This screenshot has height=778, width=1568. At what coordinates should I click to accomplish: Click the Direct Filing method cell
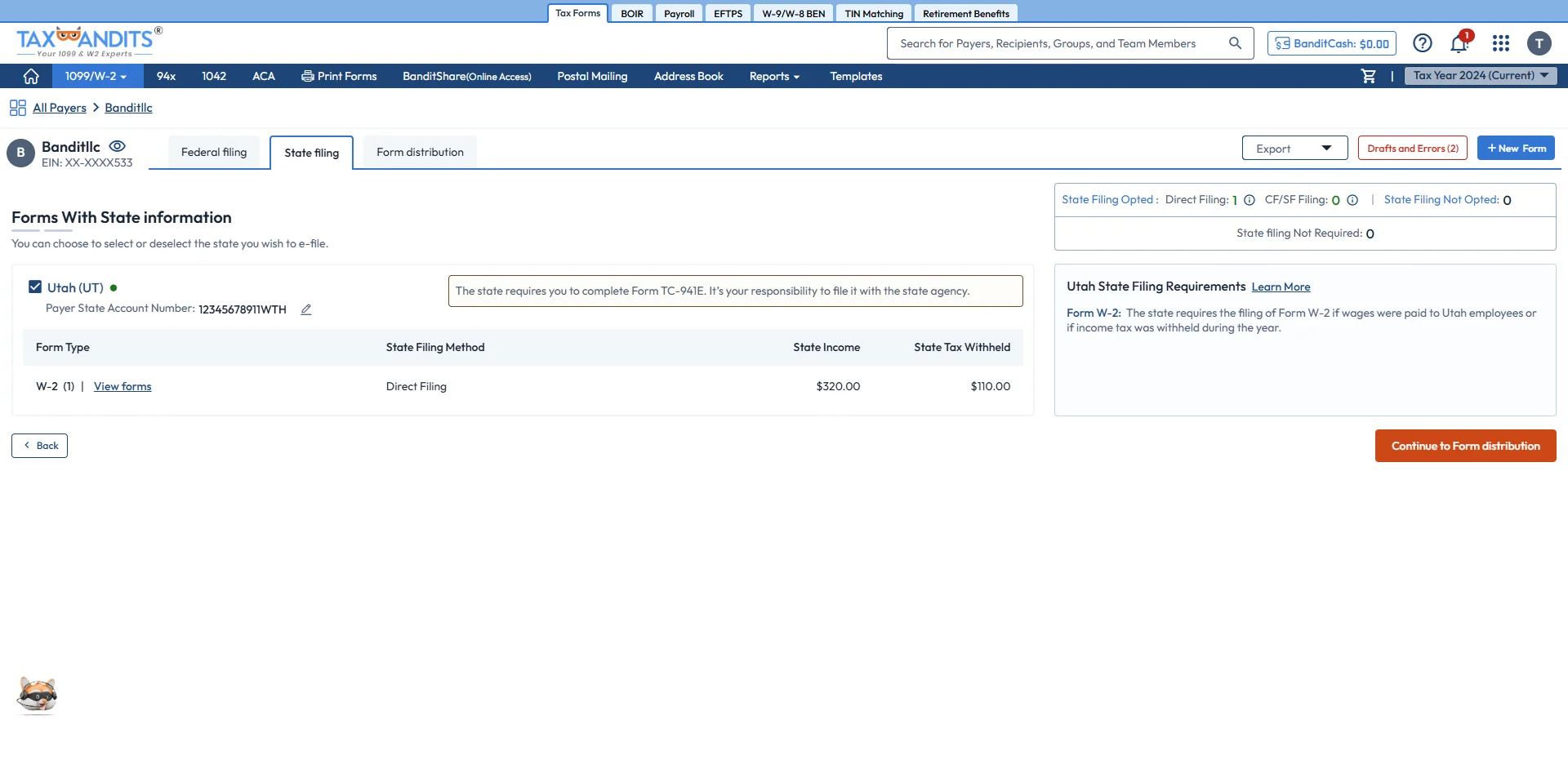click(x=416, y=386)
